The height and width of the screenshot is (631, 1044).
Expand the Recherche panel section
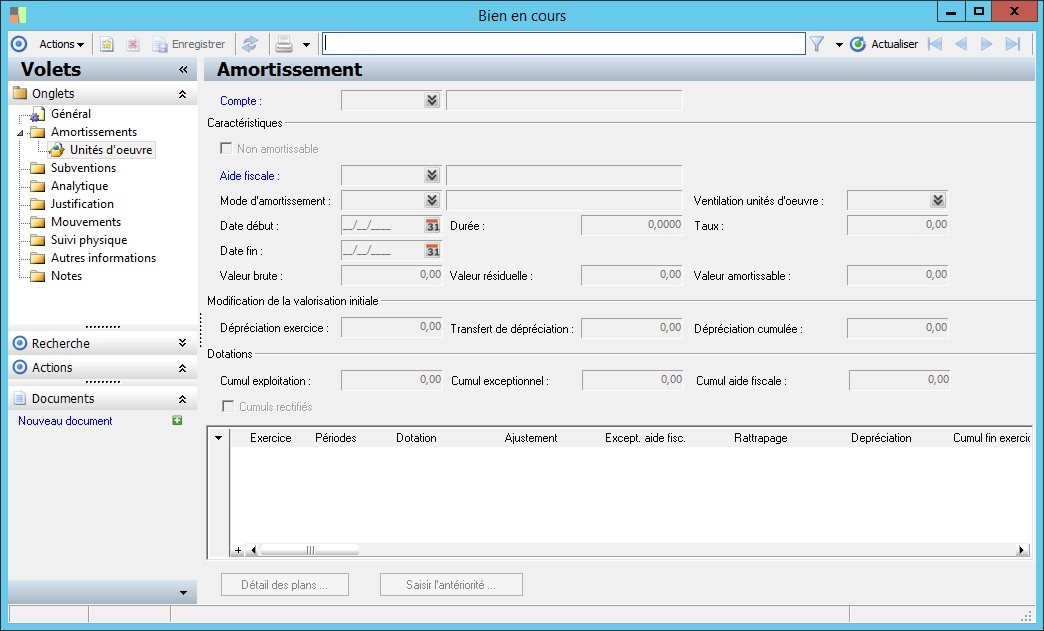[182, 343]
